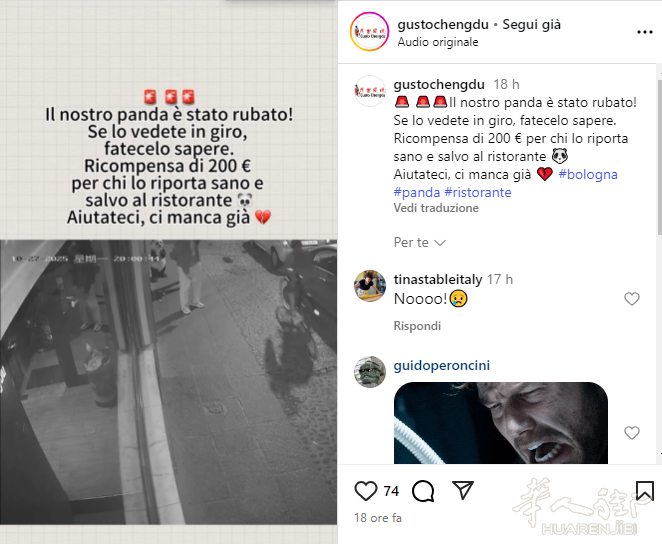Viewport: 662px width, 544px height.
Task: Open the #bologna hashtag
Action: coord(588,174)
